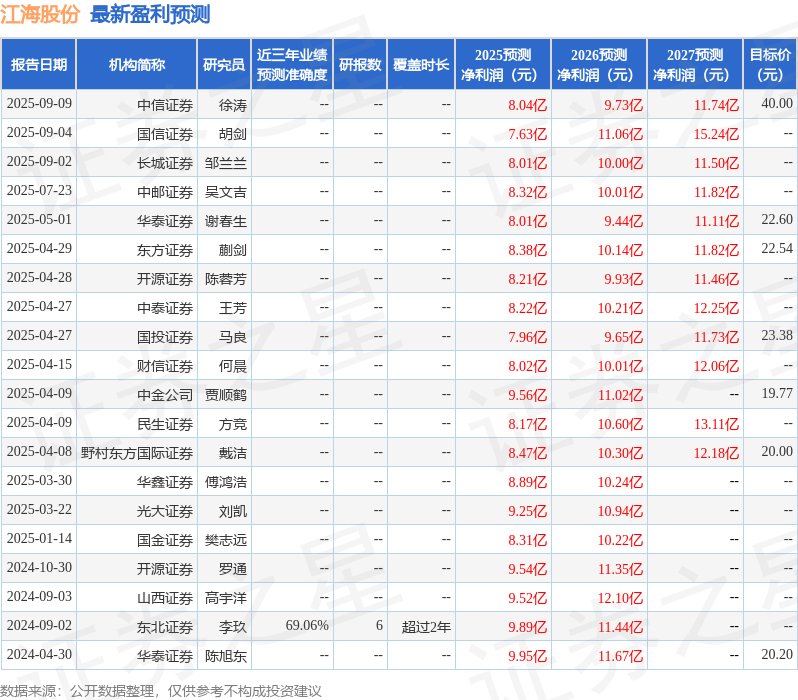The width and height of the screenshot is (798, 700).
Task: Click the 2026预测净利润 header
Action: [599, 65]
